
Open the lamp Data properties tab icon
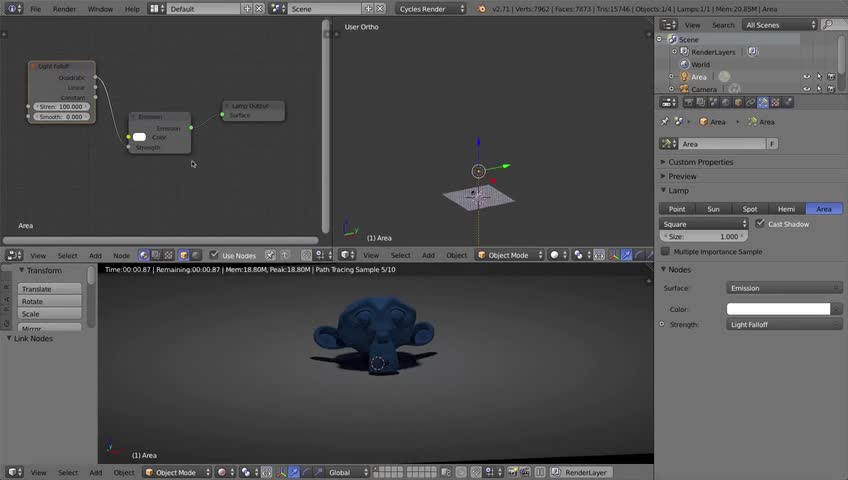pos(763,102)
